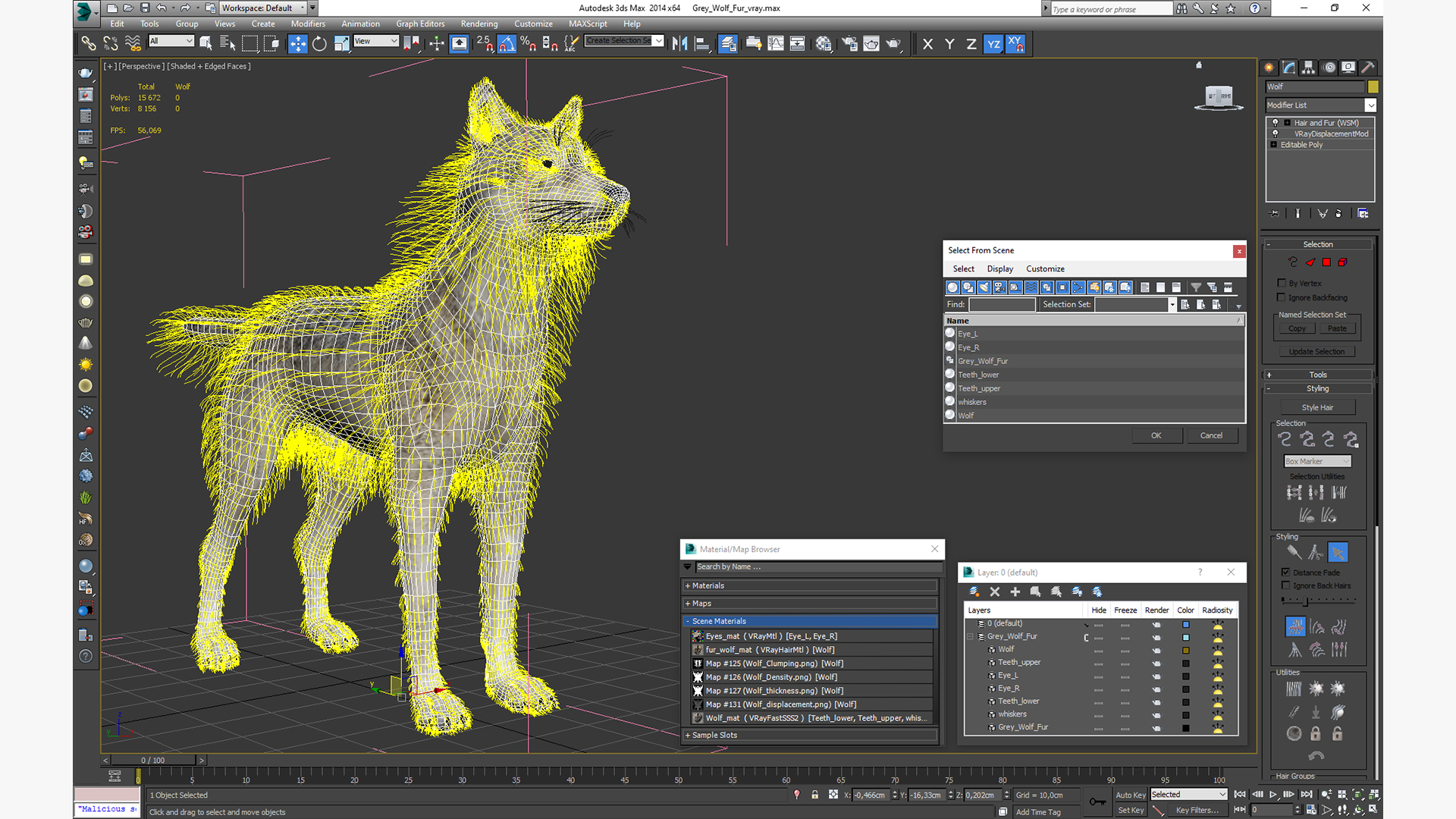The height and width of the screenshot is (819, 1456).
Task: Activate the Select and Move tool
Action: pos(297,44)
